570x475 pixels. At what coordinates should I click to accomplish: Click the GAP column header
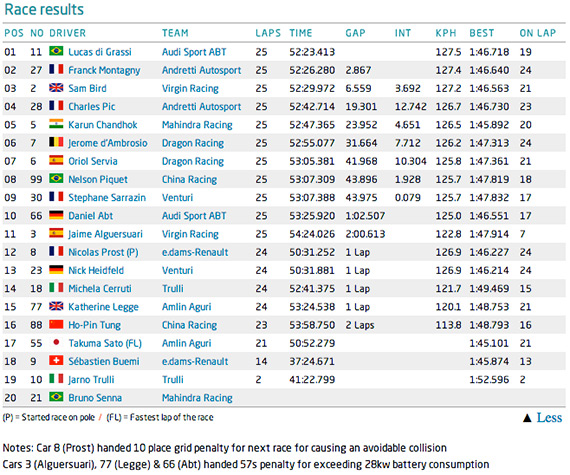355,33
